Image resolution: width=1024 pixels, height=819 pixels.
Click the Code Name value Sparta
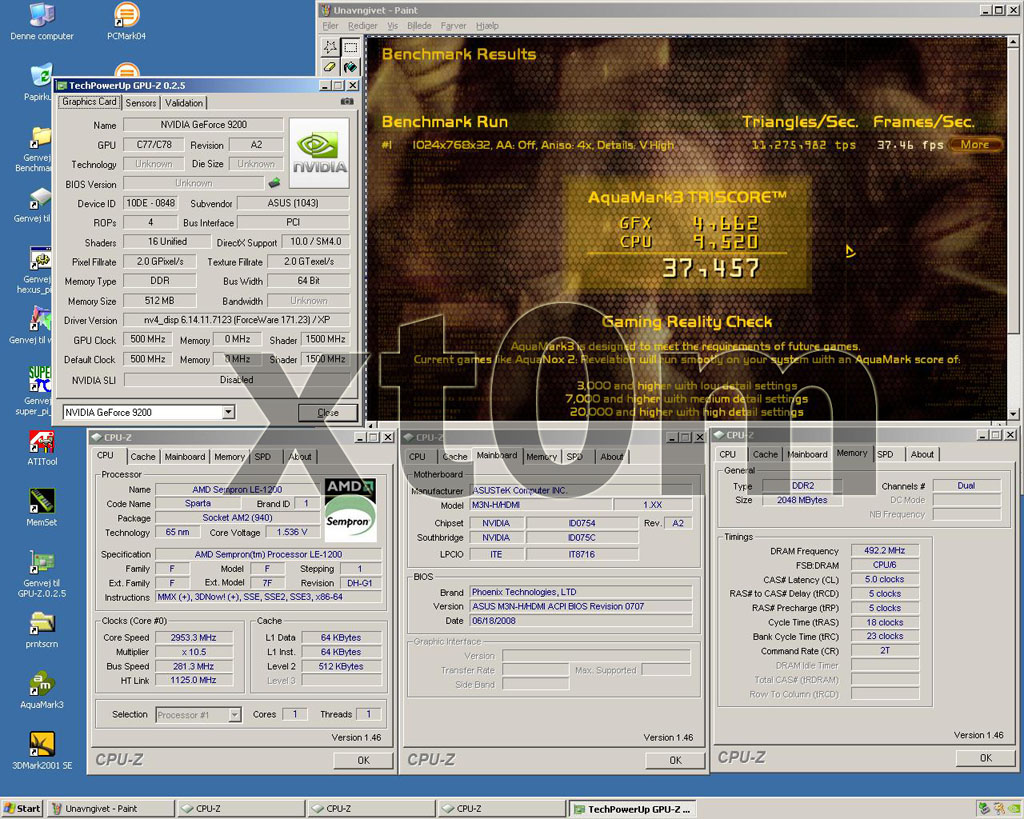[x=197, y=504]
